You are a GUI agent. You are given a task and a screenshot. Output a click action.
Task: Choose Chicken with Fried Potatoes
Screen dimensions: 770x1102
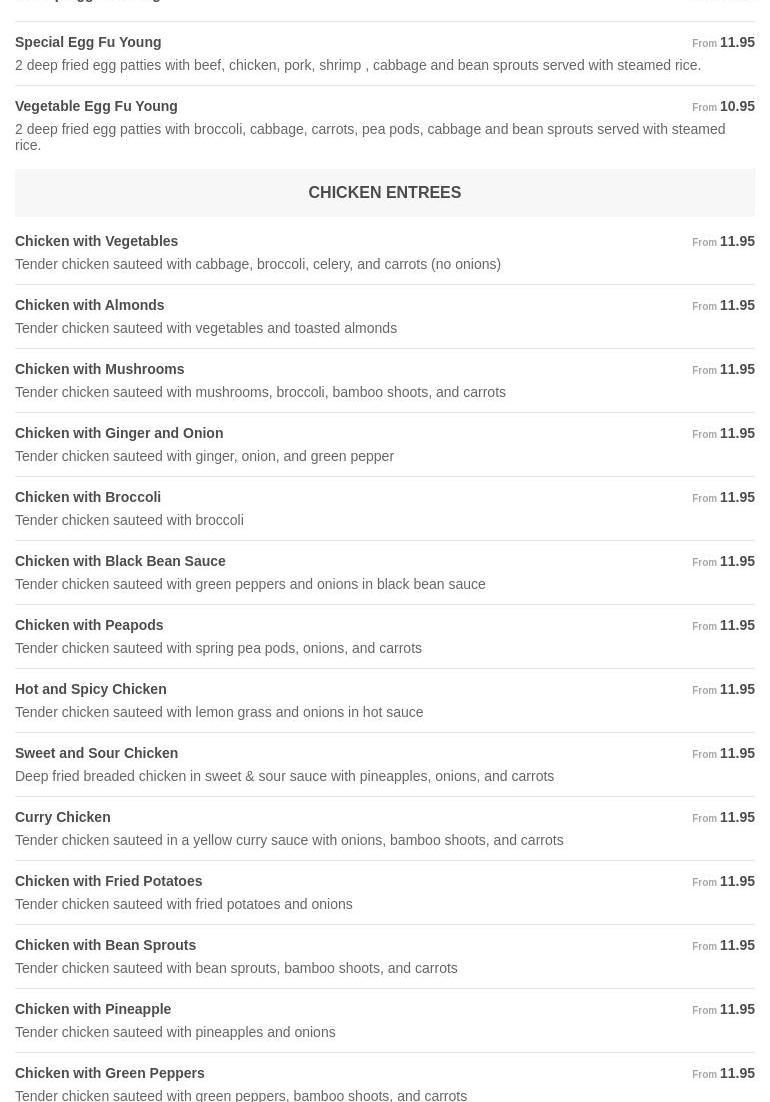pyautogui.click(x=108, y=881)
